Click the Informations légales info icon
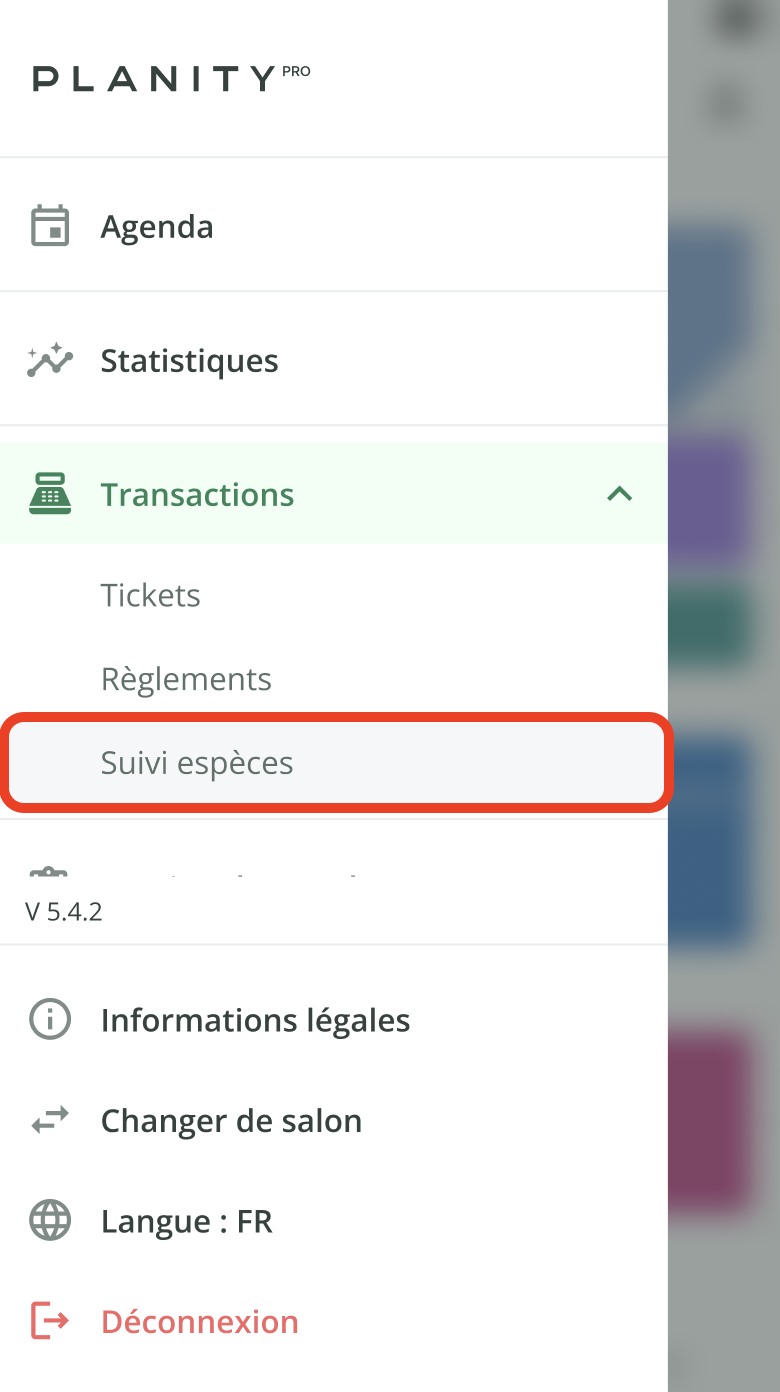 pyautogui.click(x=50, y=1020)
